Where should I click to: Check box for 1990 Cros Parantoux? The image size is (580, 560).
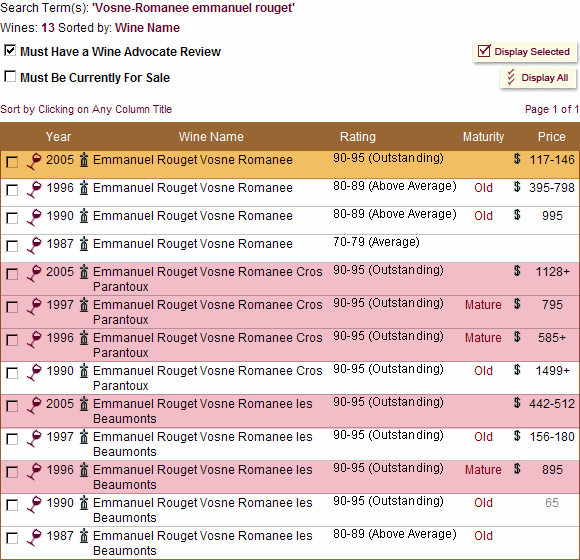click(x=12, y=373)
